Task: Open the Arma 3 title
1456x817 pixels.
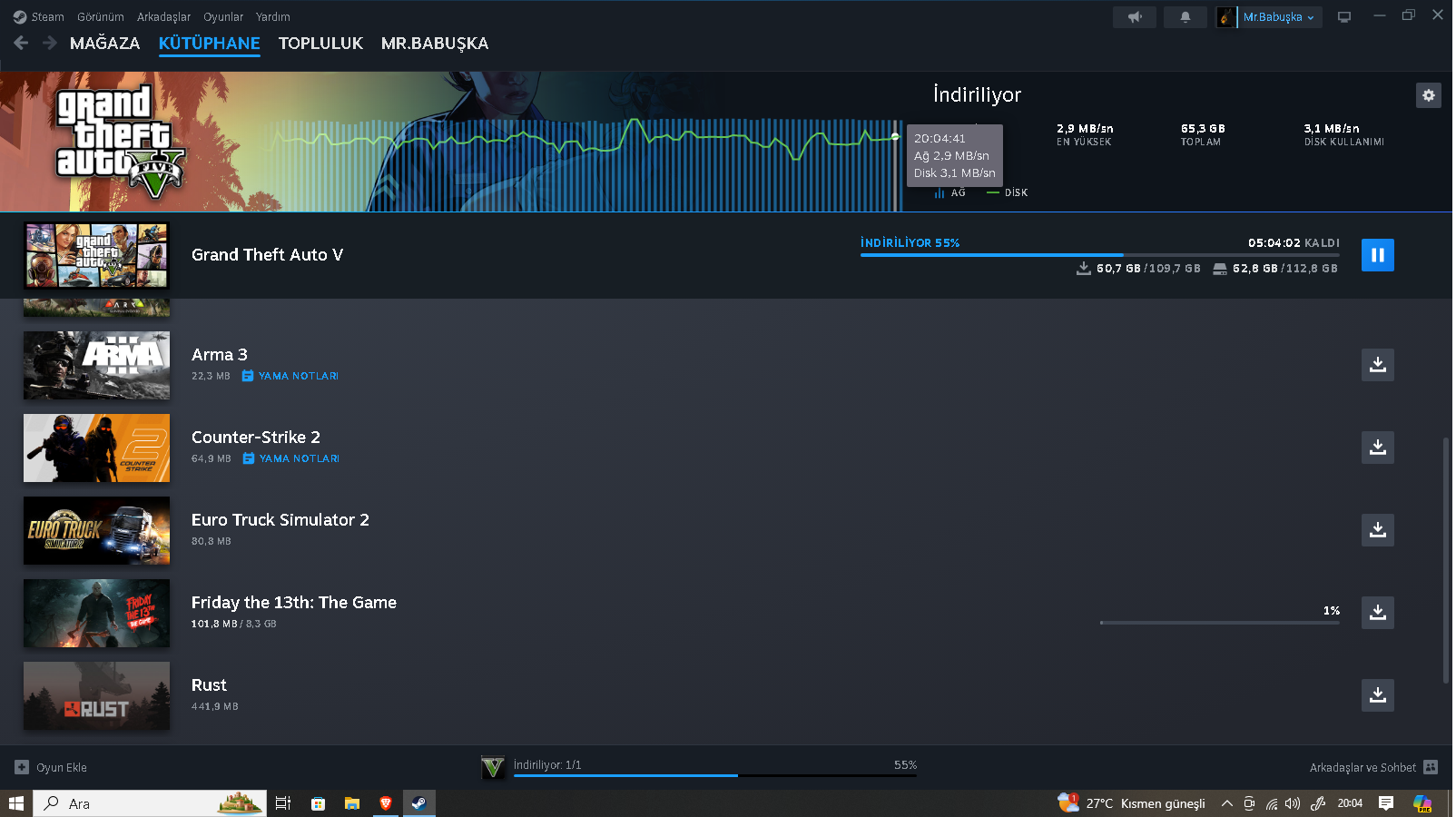Action: pyautogui.click(x=220, y=355)
